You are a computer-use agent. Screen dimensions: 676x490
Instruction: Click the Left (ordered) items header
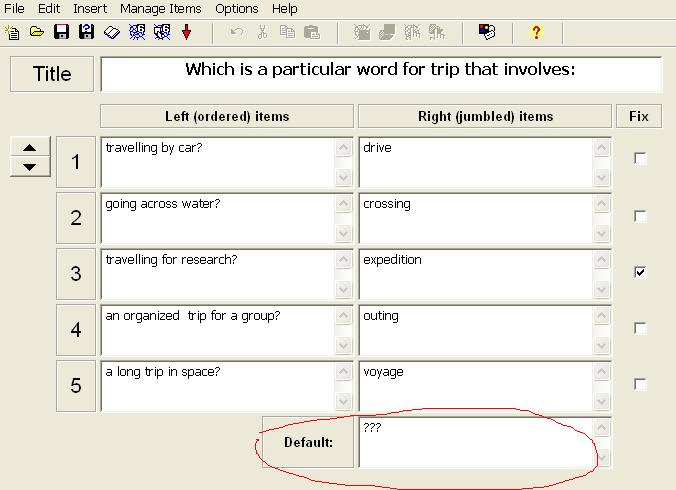pyautogui.click(x=227, y=116)
